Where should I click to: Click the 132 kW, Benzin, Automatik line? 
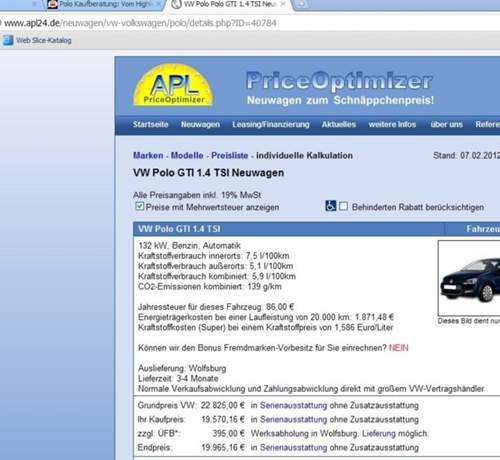pos(189,246)
